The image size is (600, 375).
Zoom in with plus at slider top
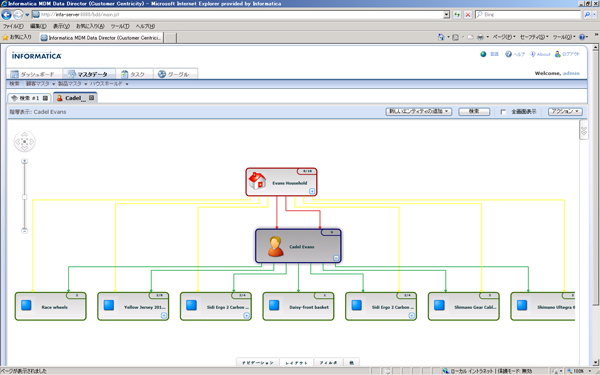coord(24,161)
